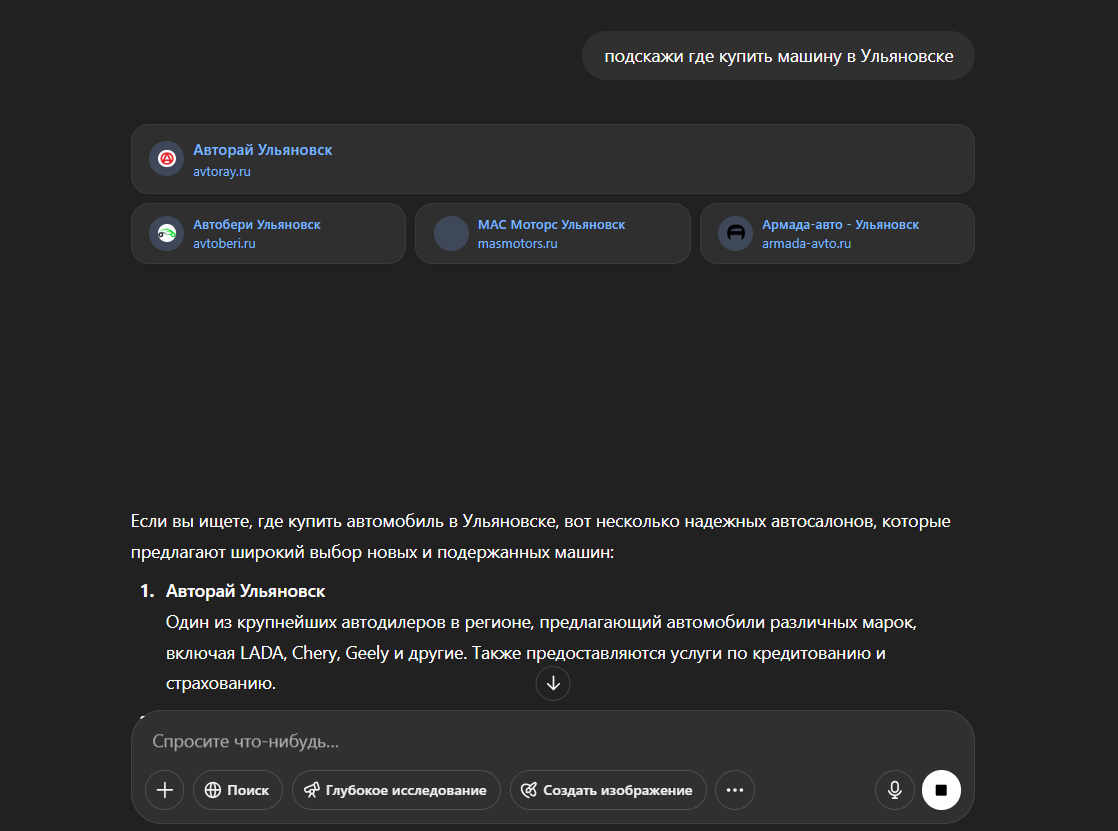Click the Авторай red logo icon
This screenshot has width=1118, height=831.
pyautogui.click(x=166, y=158)
